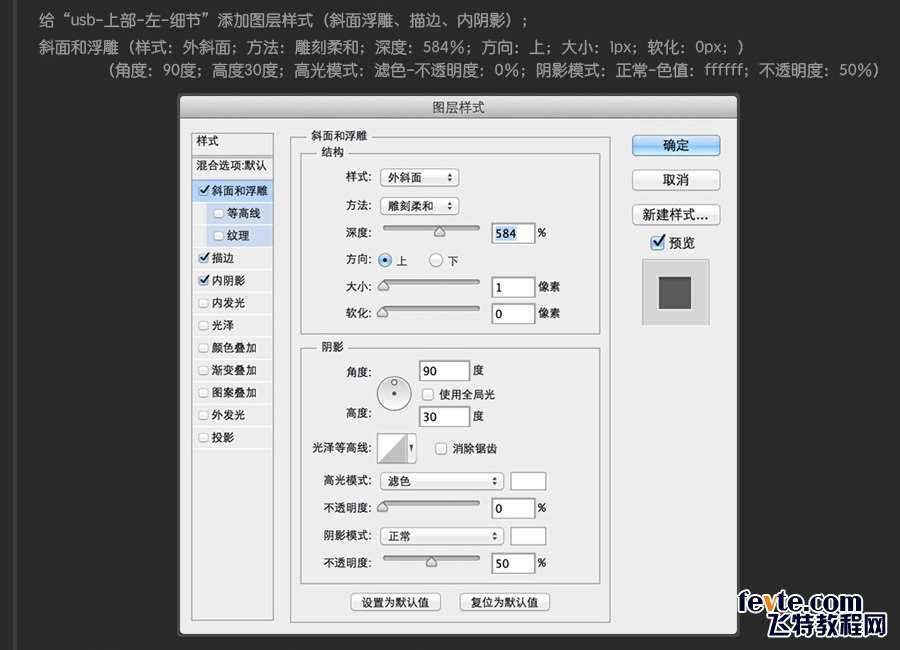Click the 深度 value field 584
Viewport: 900px width, 650px height.
[x=513, y=233]
